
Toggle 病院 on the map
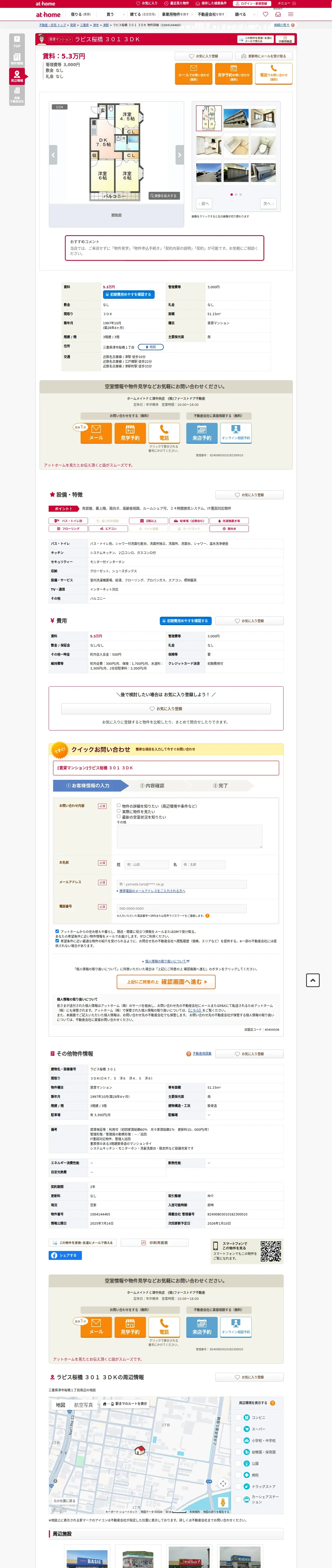(x=238, y=1475)
